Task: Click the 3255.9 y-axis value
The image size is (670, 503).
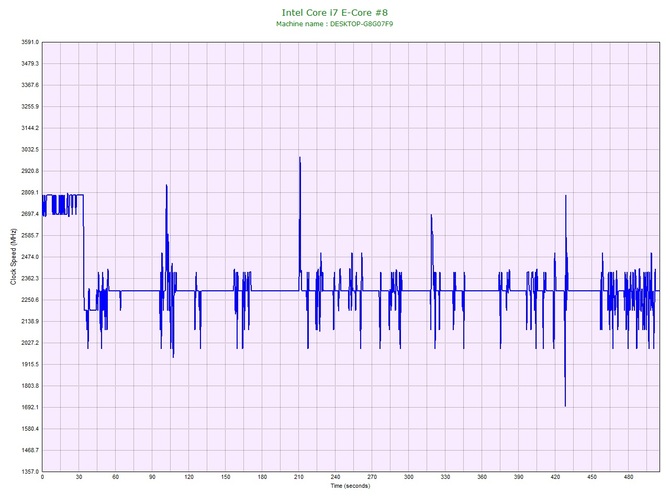Action: (30, 106)
